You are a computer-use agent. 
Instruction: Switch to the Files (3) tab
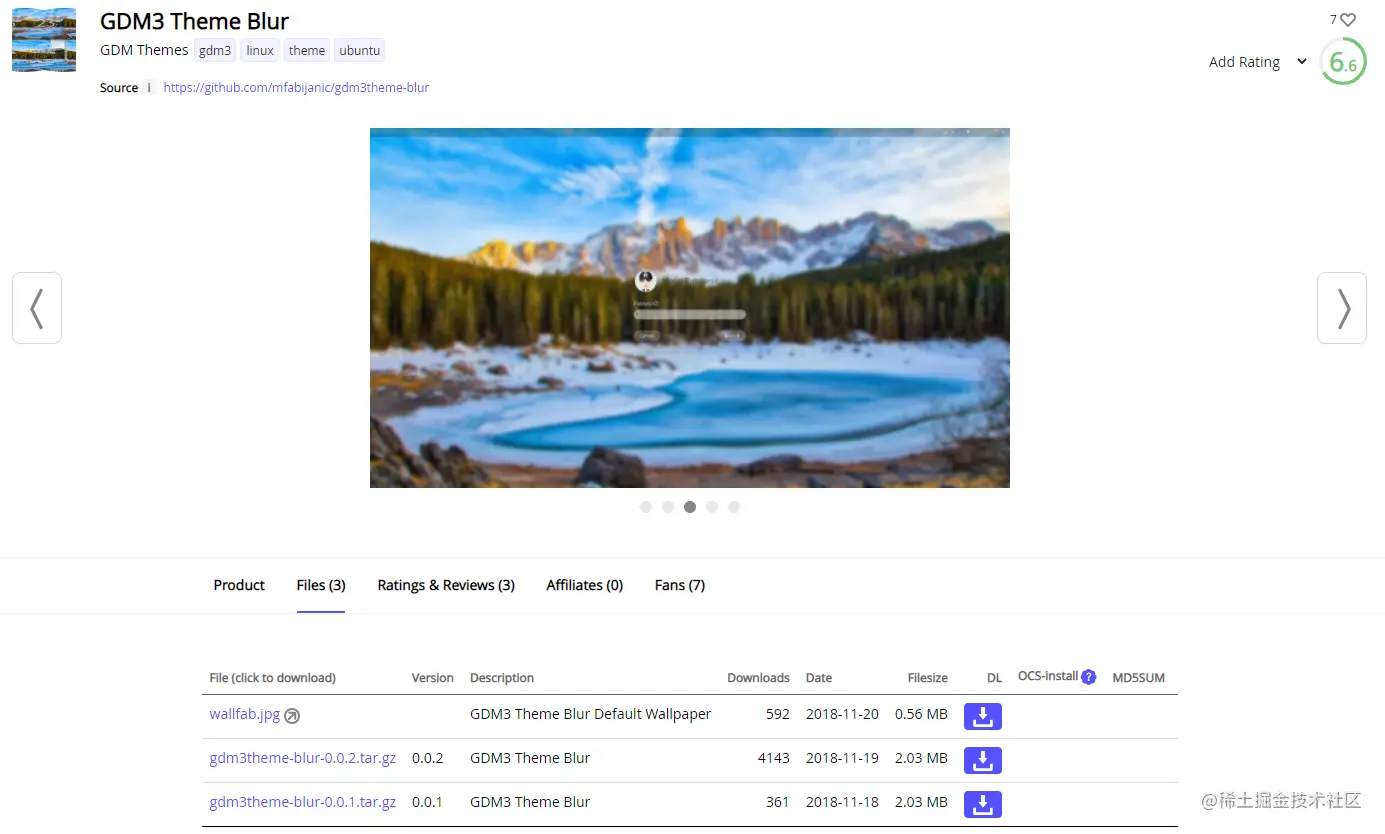(x=321, y=585)
